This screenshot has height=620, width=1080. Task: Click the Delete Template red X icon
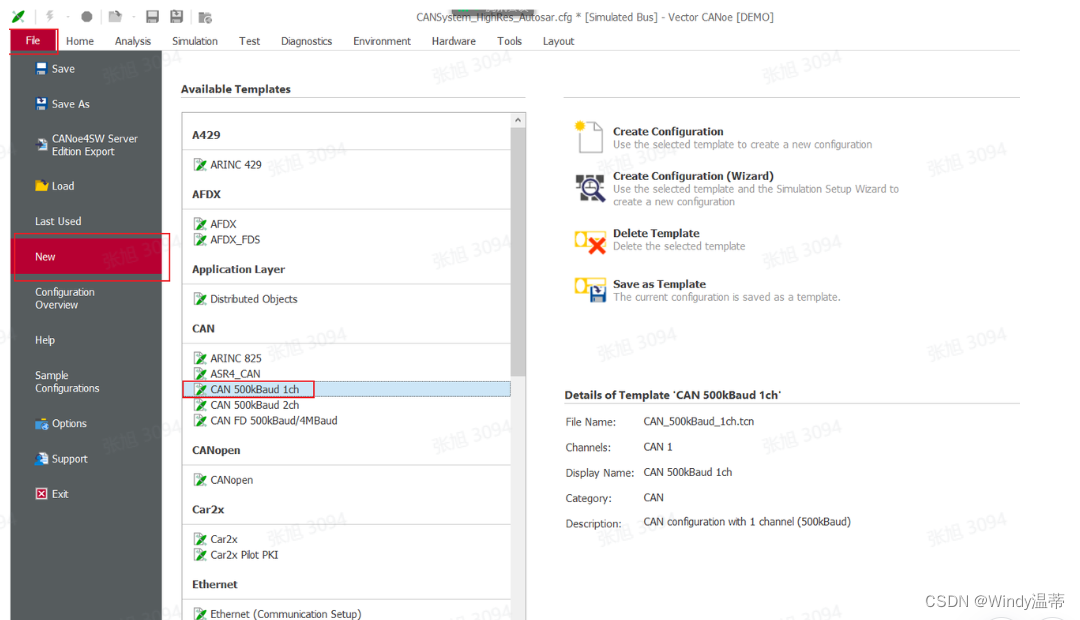pyautogui.click(x=590, y=242)
